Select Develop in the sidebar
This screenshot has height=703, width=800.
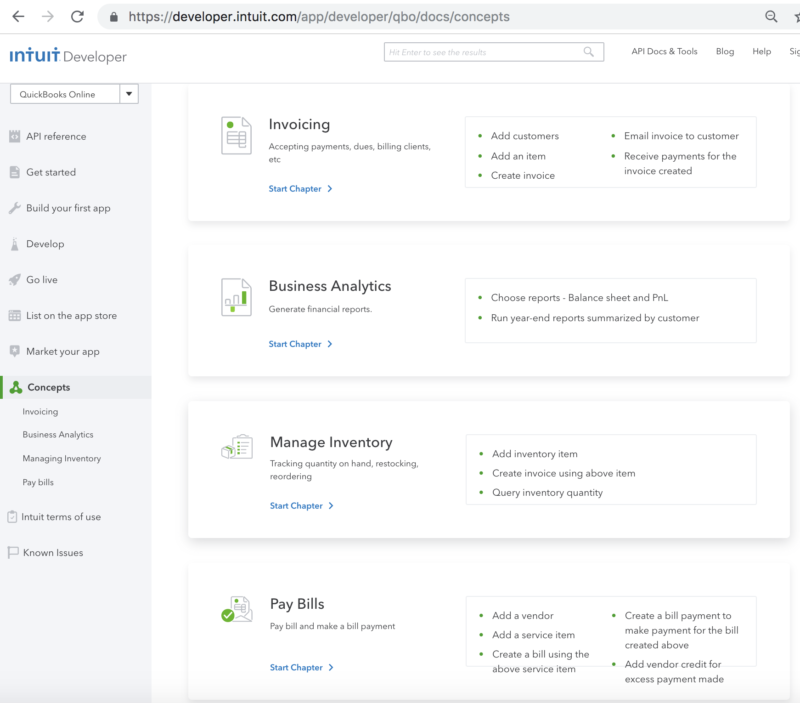coord(45,244)
